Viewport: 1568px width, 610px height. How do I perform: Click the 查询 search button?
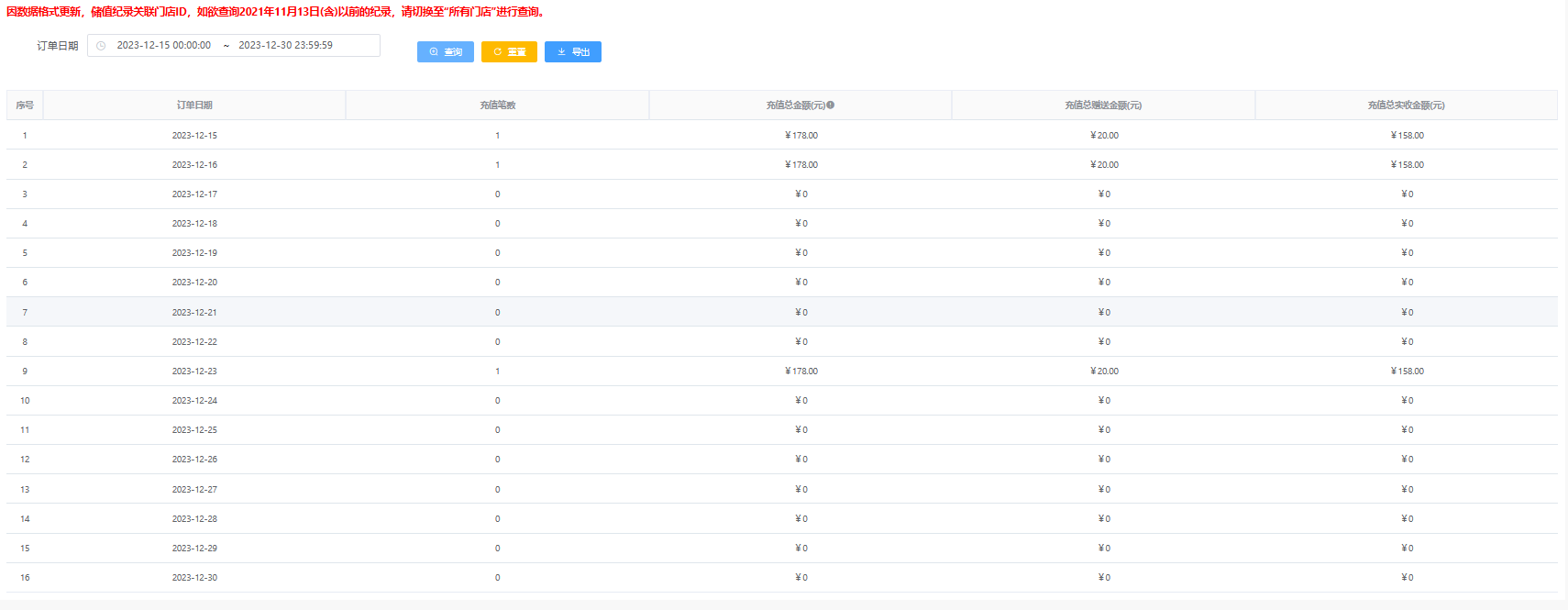[445, 52]
